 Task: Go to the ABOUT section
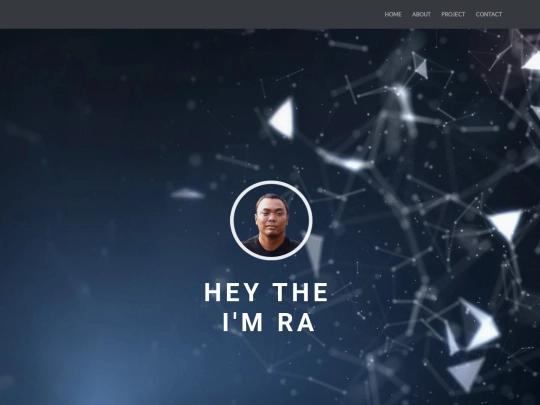[421, 14]
